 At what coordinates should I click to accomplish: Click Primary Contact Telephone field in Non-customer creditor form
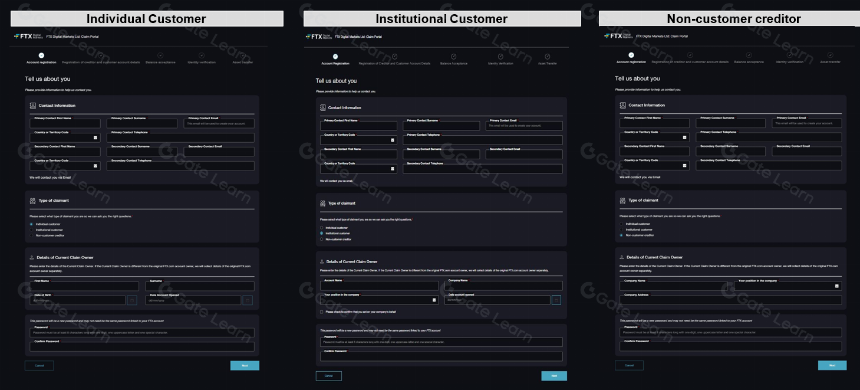pos(769,137)
